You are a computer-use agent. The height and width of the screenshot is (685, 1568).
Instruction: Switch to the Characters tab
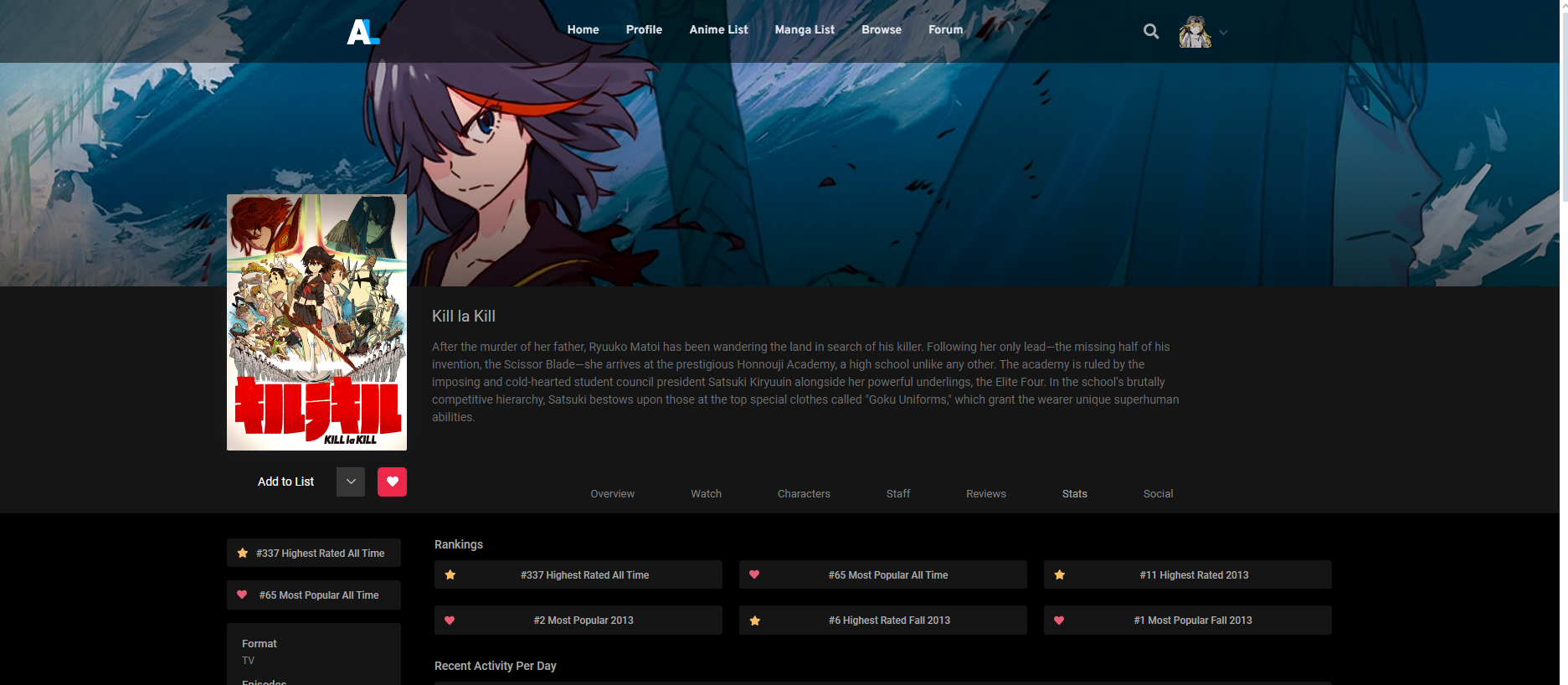804,494
